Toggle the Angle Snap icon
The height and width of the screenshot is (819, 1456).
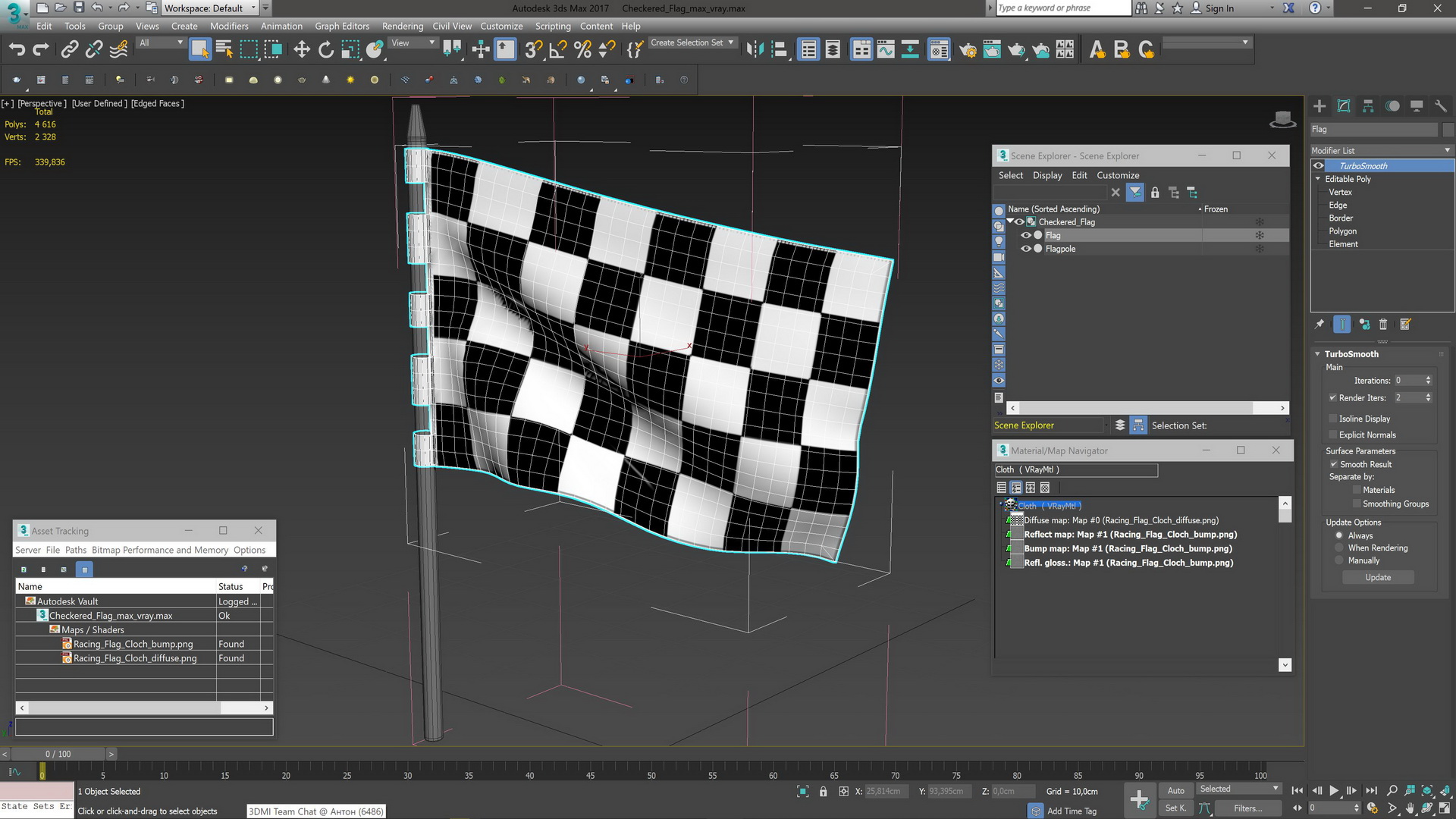(558, 50)
